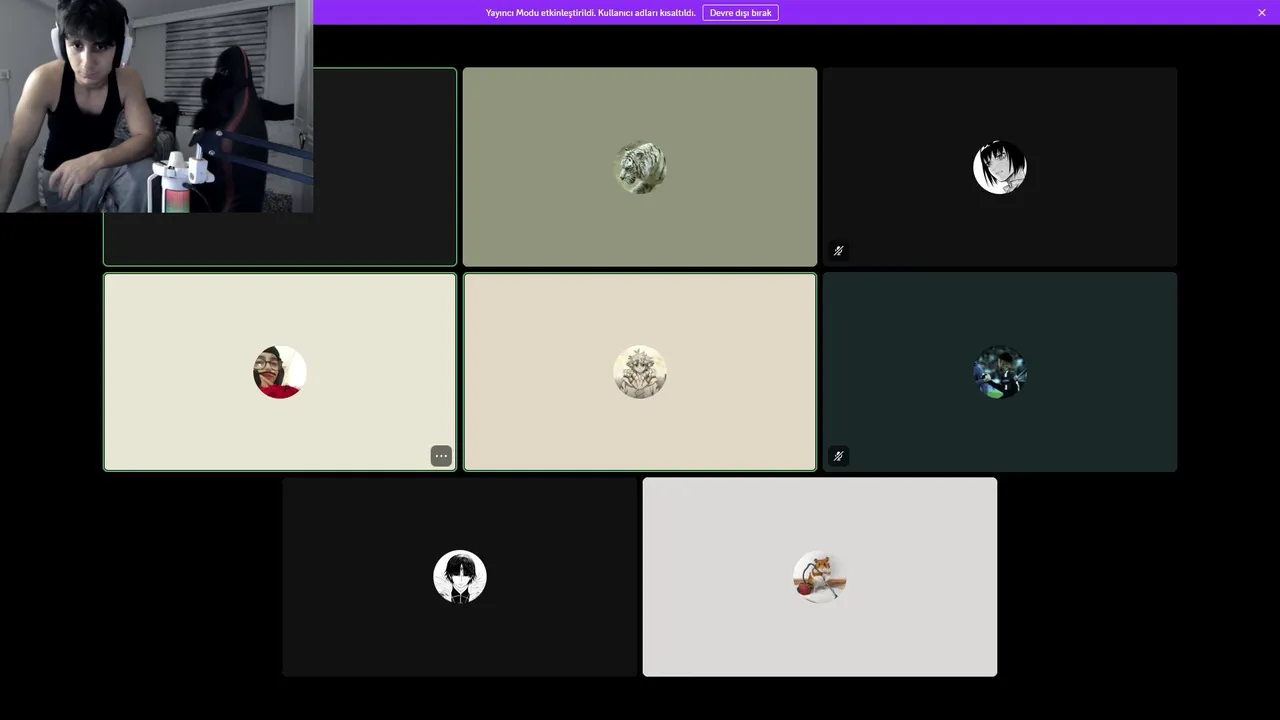Click the "Devre dışı bırak" button

click(x=740, y=13)
